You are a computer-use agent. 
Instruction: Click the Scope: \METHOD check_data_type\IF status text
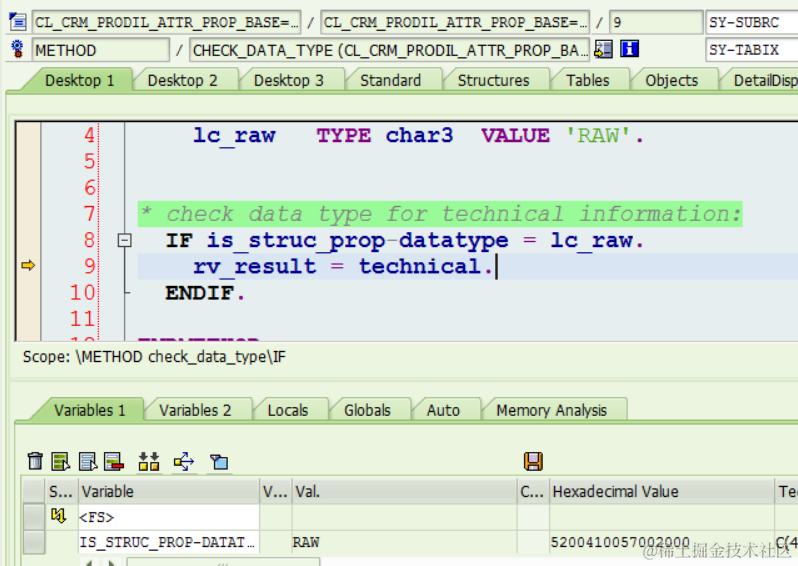[154, 357]
